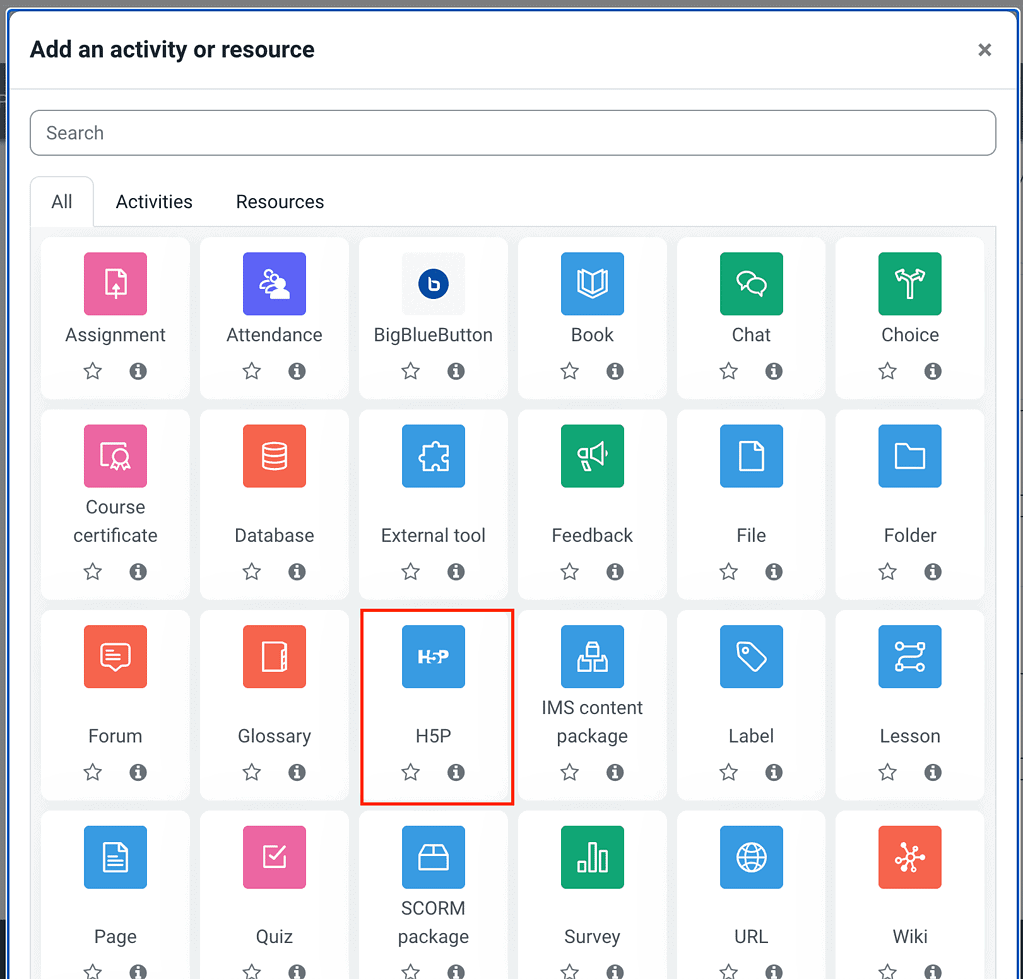Pick the Wiki activity icon
The width and height of the screenshot is (1023, 979).
910,857
